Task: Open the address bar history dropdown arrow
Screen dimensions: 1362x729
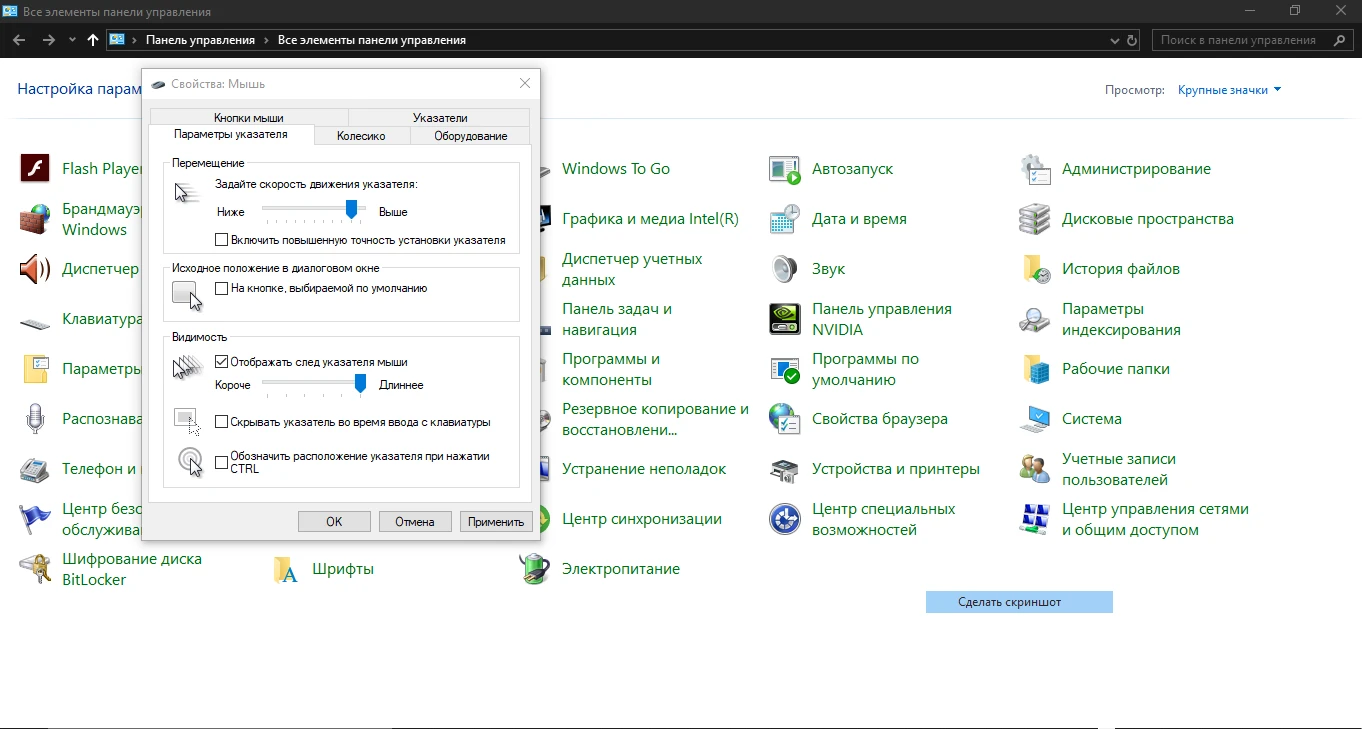Action: pos(1115,41)
